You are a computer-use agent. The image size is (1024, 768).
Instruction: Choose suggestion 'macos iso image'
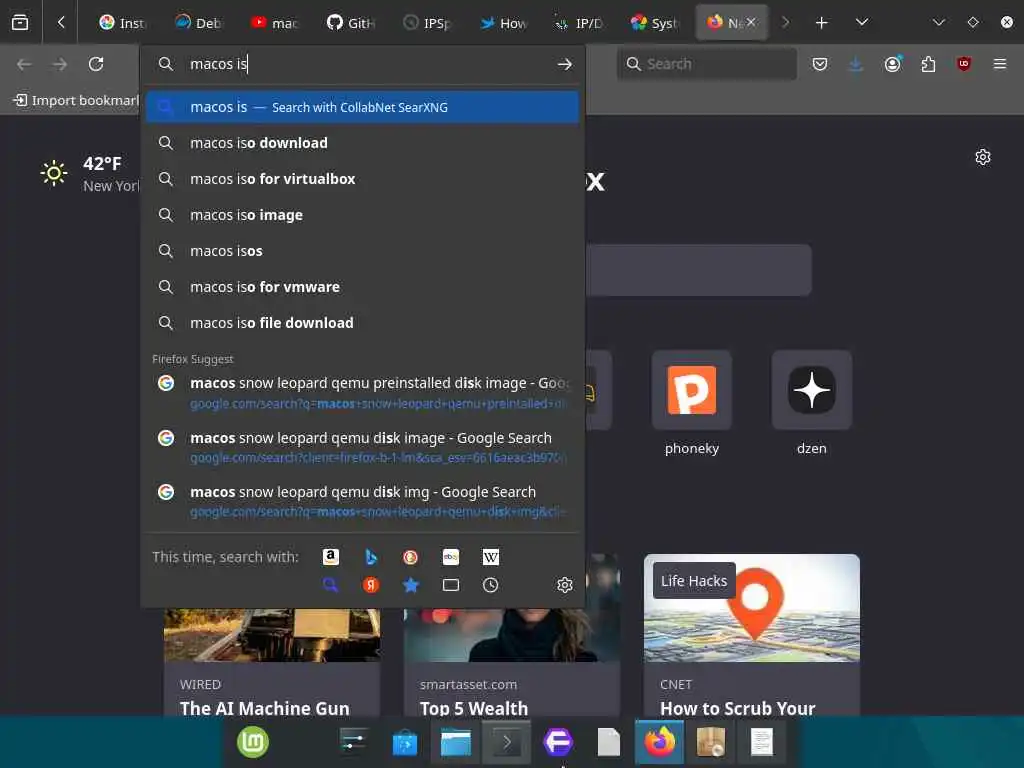click(x=362, y=215)
